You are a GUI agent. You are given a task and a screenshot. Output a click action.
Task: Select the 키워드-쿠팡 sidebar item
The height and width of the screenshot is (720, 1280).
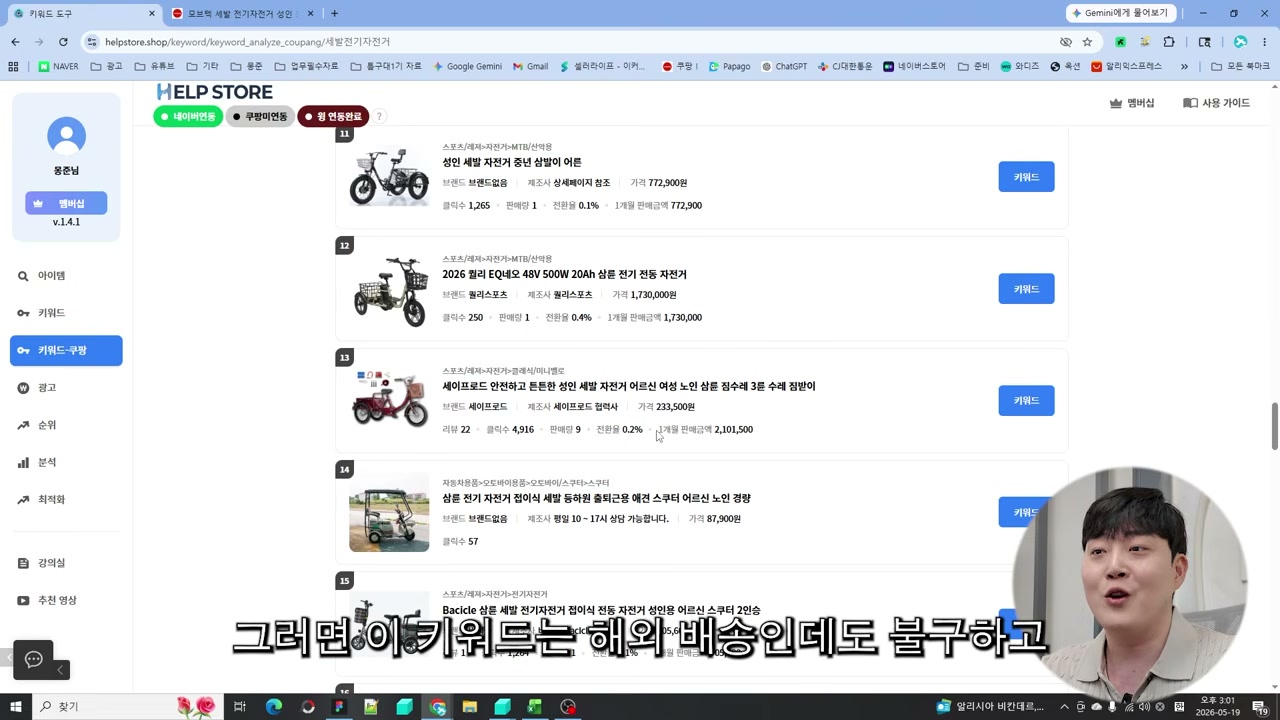pyautogui.click(x=66, y=350)
